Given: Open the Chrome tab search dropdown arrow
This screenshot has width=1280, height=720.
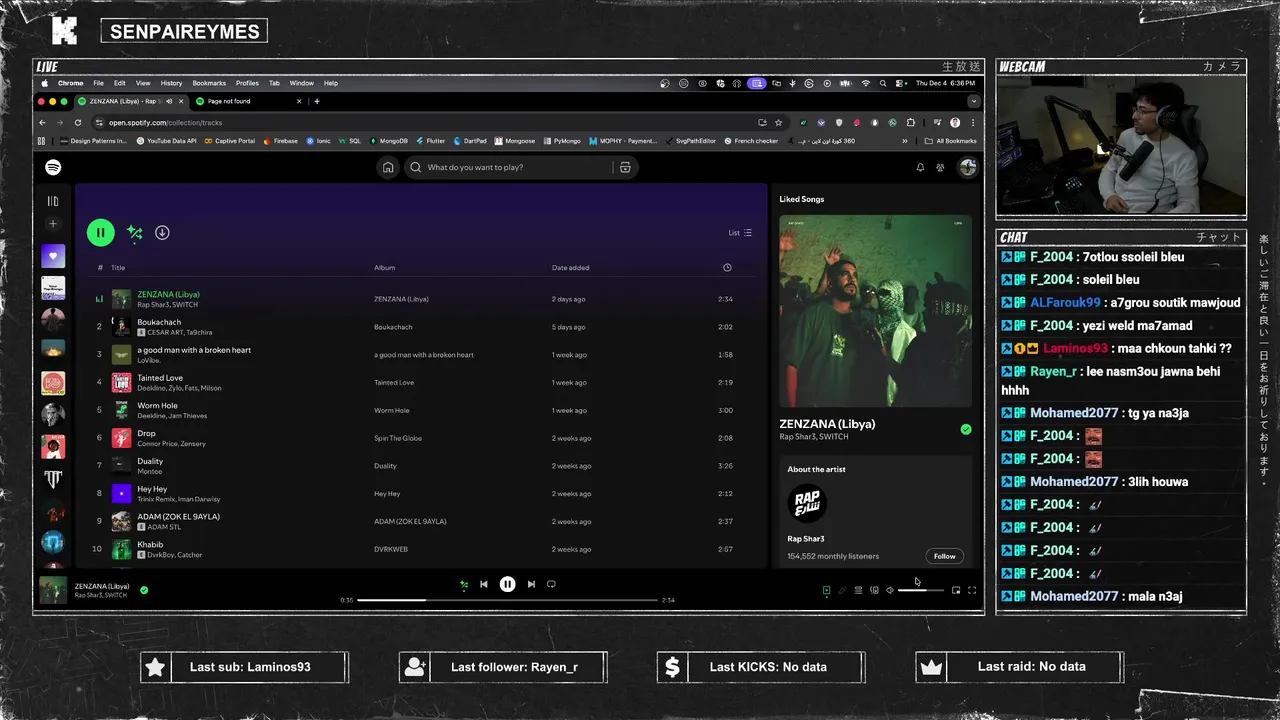Looking at the screenshot, I should click(973, 101).
